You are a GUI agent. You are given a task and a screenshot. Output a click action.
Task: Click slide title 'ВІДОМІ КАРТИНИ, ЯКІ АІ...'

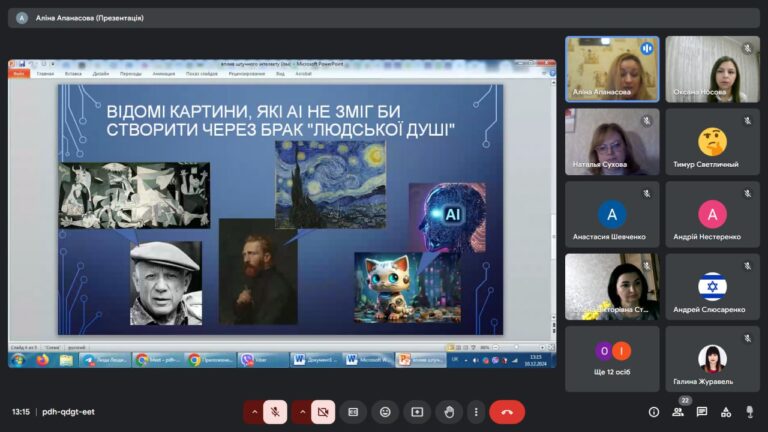click(281, 120)
